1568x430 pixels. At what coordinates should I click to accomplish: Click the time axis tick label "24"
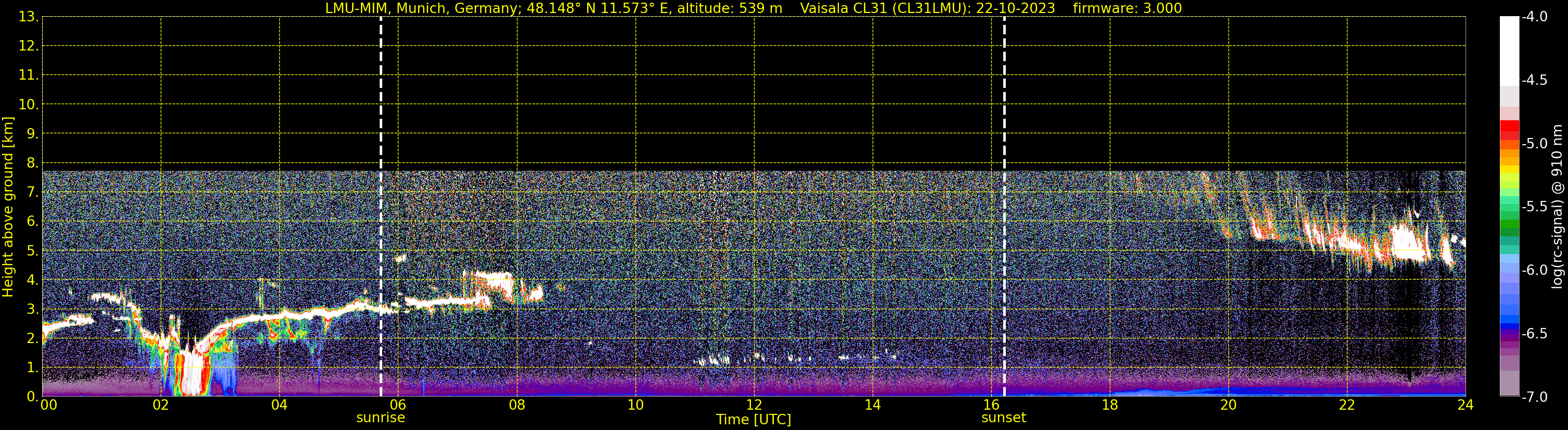1466,405
